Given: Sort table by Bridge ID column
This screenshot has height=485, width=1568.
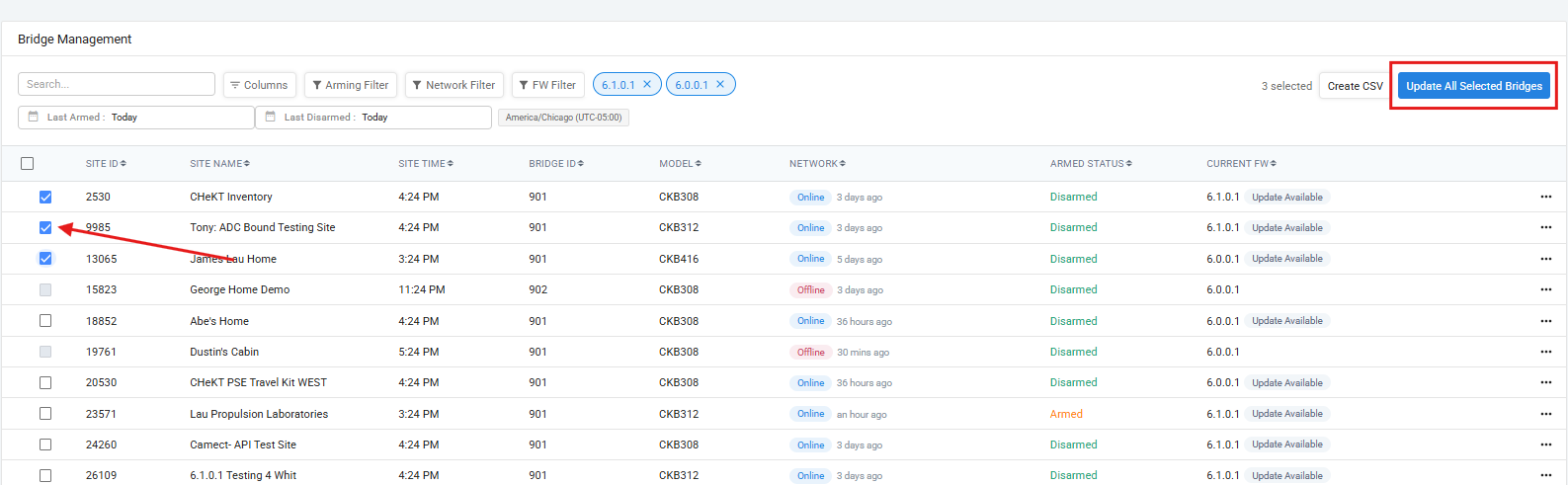Looking at the screenshot, I should pos(556,164).
